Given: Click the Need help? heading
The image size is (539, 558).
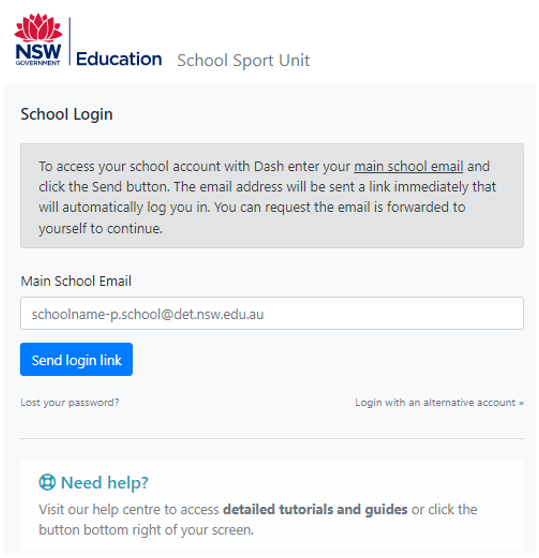Looking at the screenshot, I should (x=105, y=483).
